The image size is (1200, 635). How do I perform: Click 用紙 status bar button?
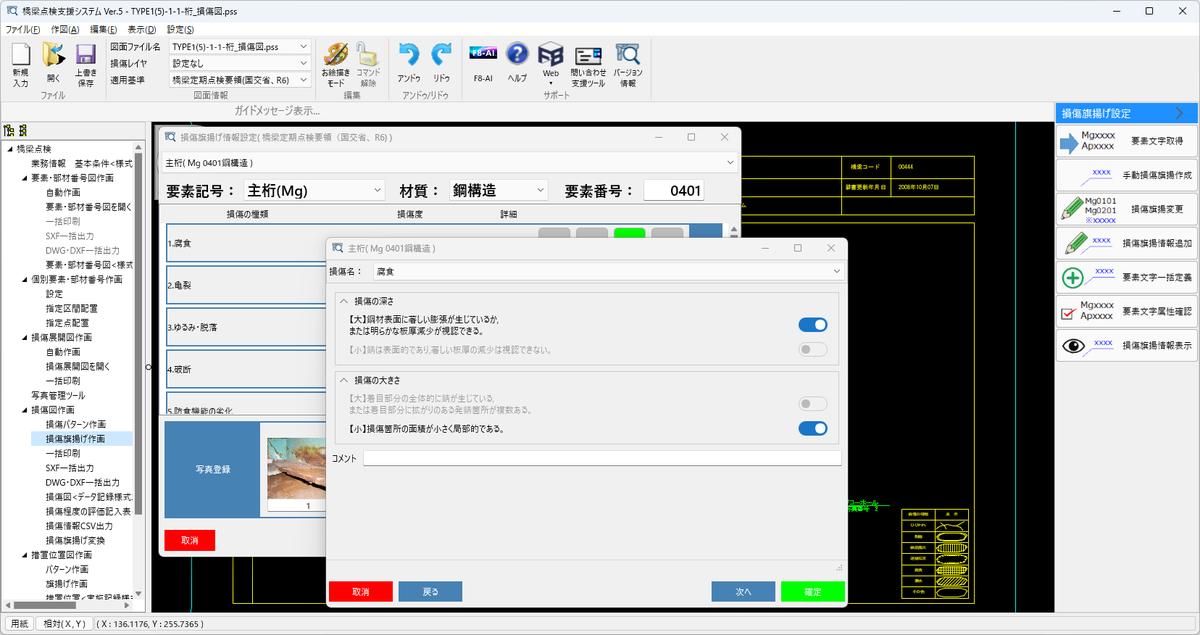pos(19,623)
